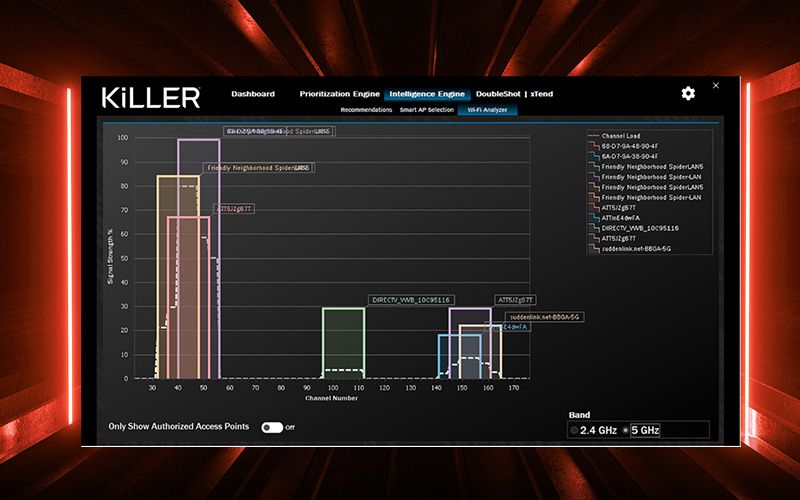Screen dimensions: 800x500
Task: Click the 6A-D7-9A-38-90-4F legend icon
Action: pyautogui.click(x=594, y=156)
